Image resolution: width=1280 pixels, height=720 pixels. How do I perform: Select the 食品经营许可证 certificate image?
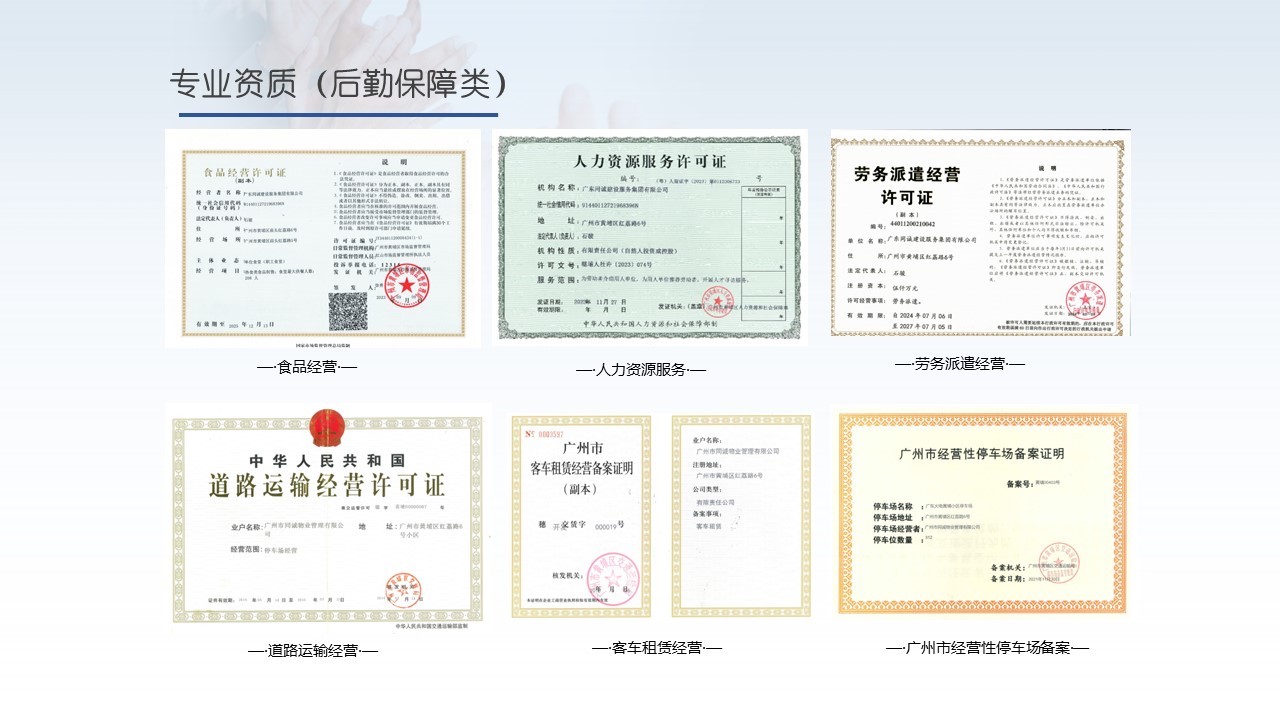pyautogui.click(x=323, y=238)
